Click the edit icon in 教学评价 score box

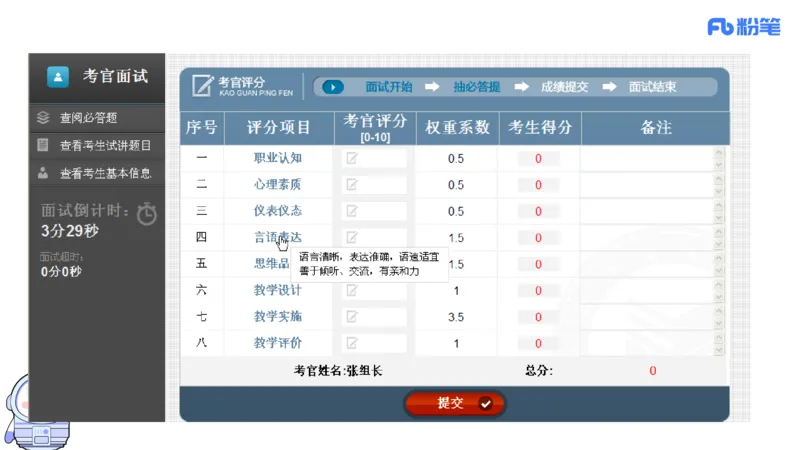pyautogui.click(x=352, y=343)
